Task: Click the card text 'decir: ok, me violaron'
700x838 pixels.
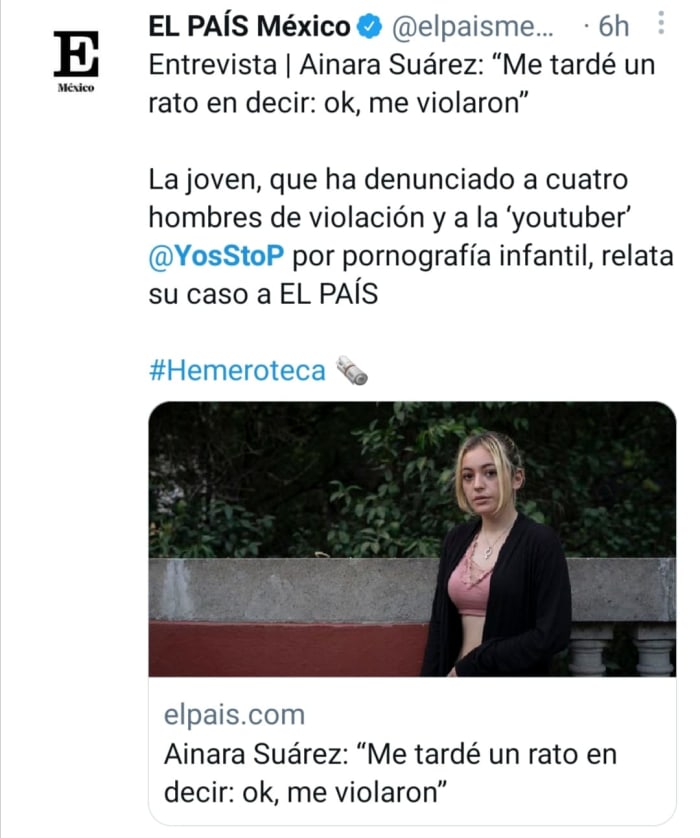Action: coord(305,792)
